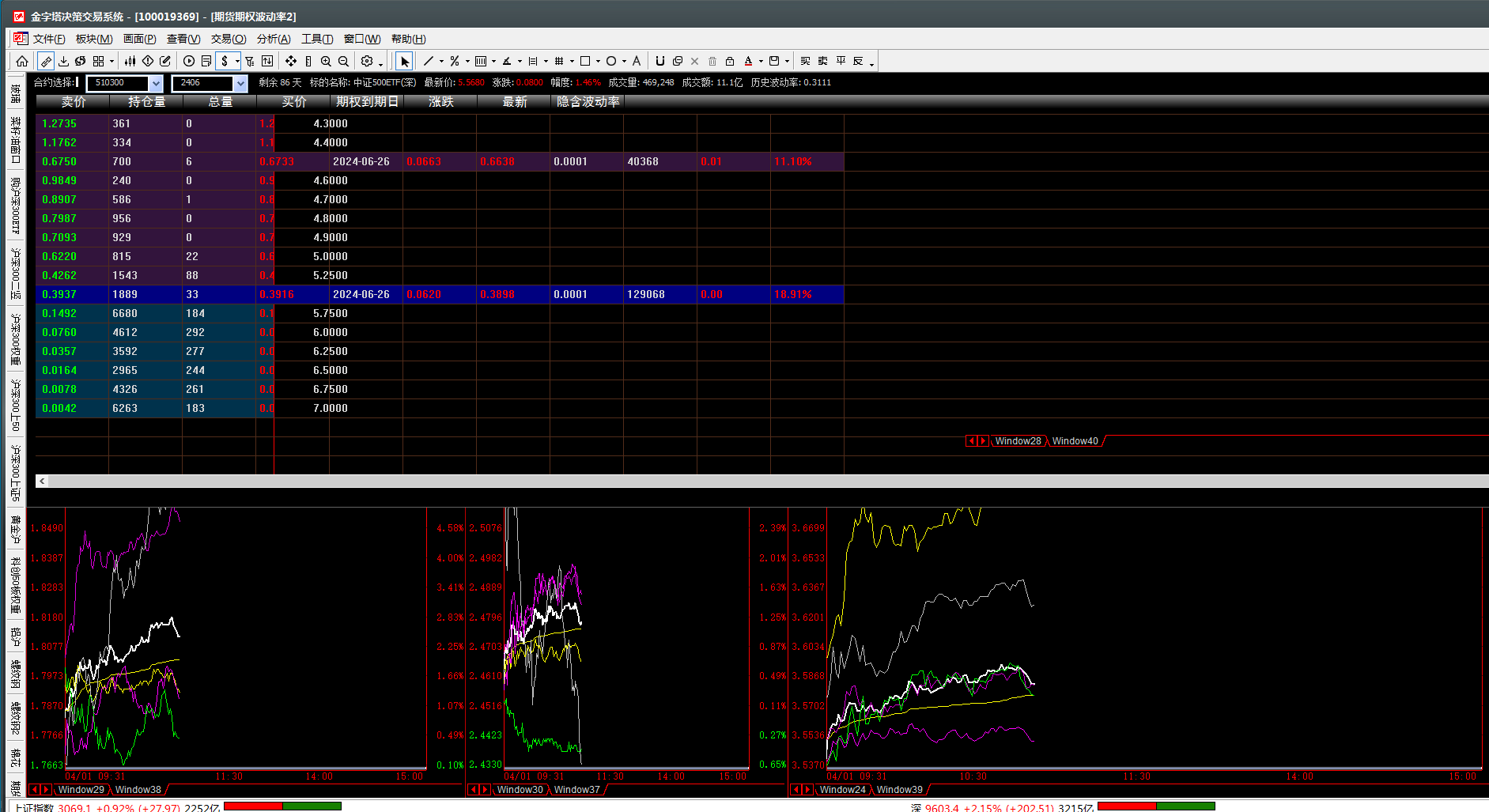Click the diamond alert warning icon
Image resolution: width=1489 pixels, height=812 pixels.
point(148,61)
